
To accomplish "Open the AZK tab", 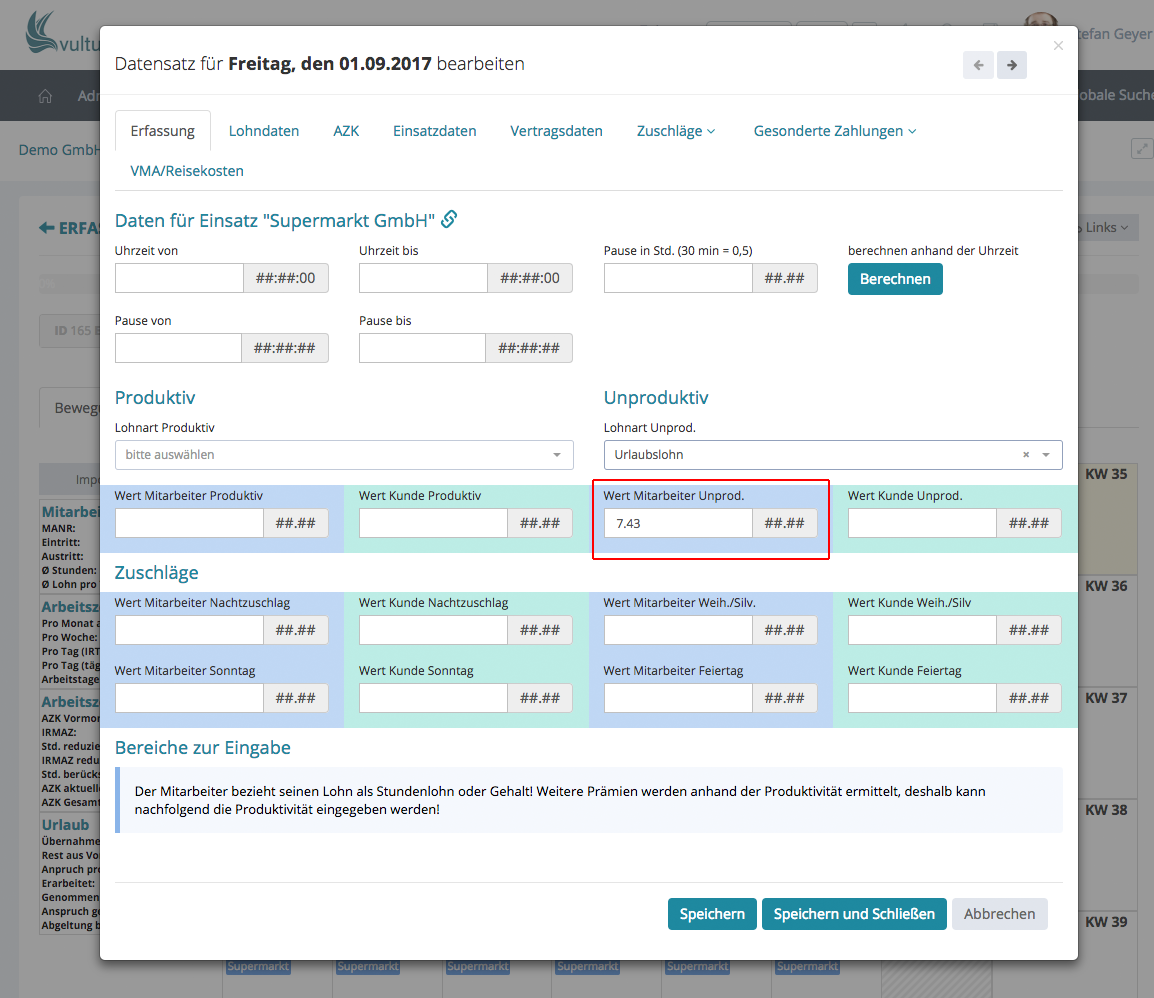I will (x=346, y=131).
